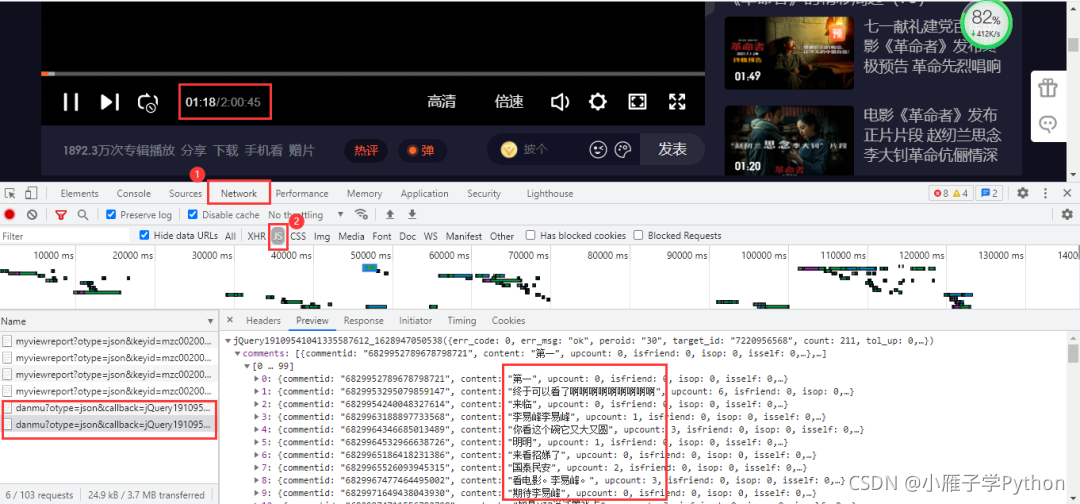
Task: Open the video player settings gear
Action: click(598, 102)
